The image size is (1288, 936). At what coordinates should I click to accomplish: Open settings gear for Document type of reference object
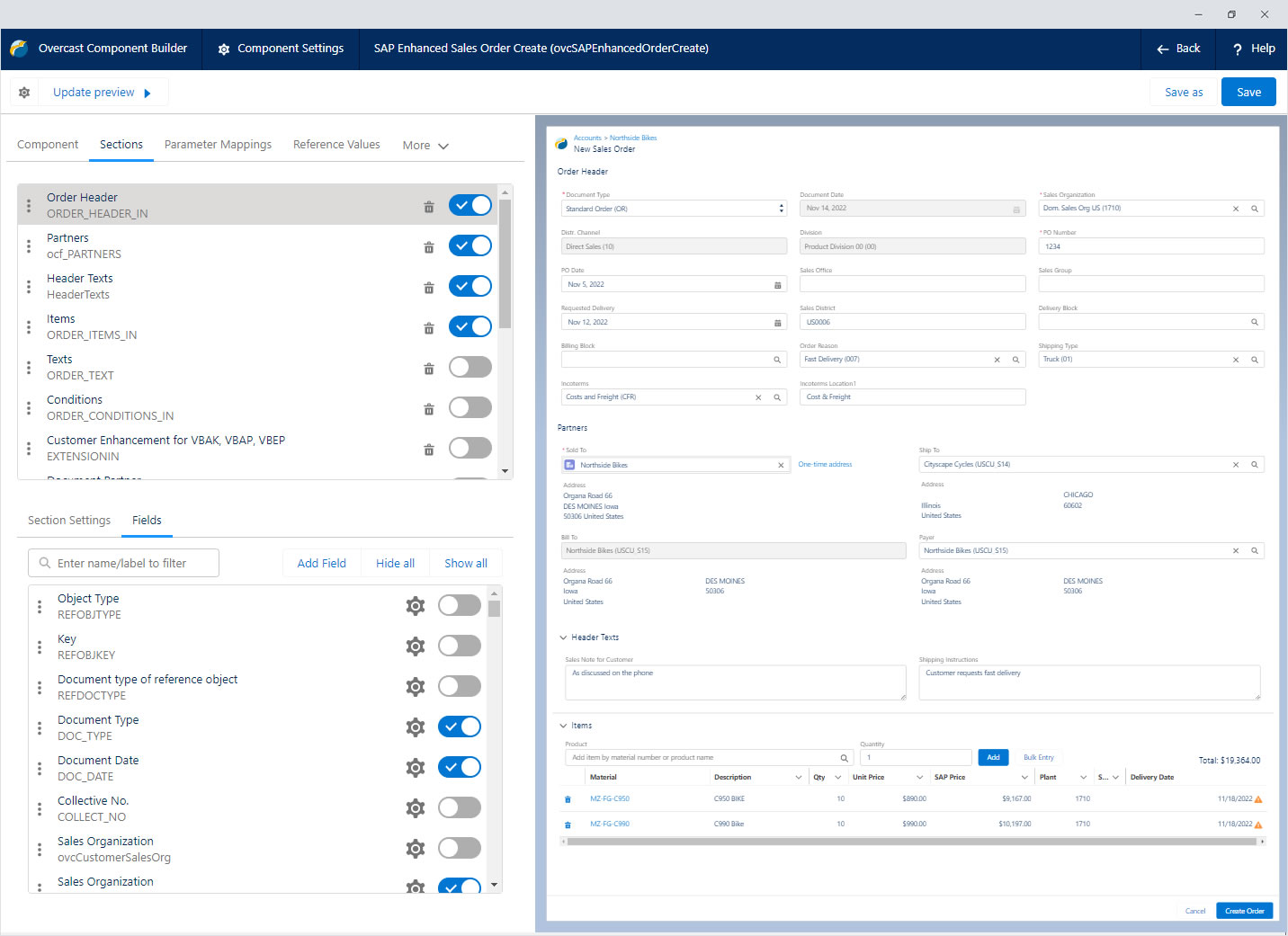point(416,687)
